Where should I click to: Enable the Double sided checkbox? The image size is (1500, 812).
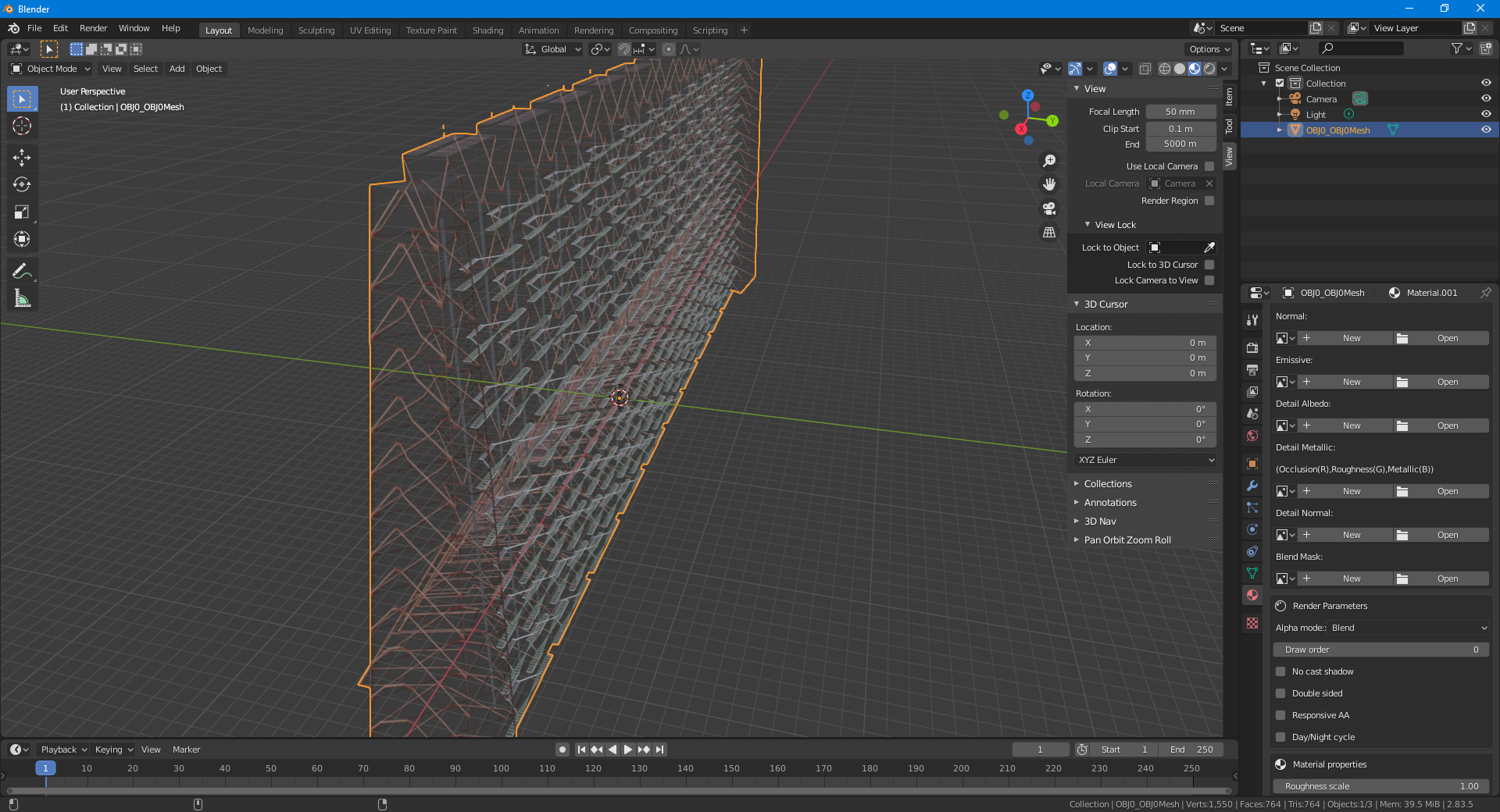[1280, 693]
